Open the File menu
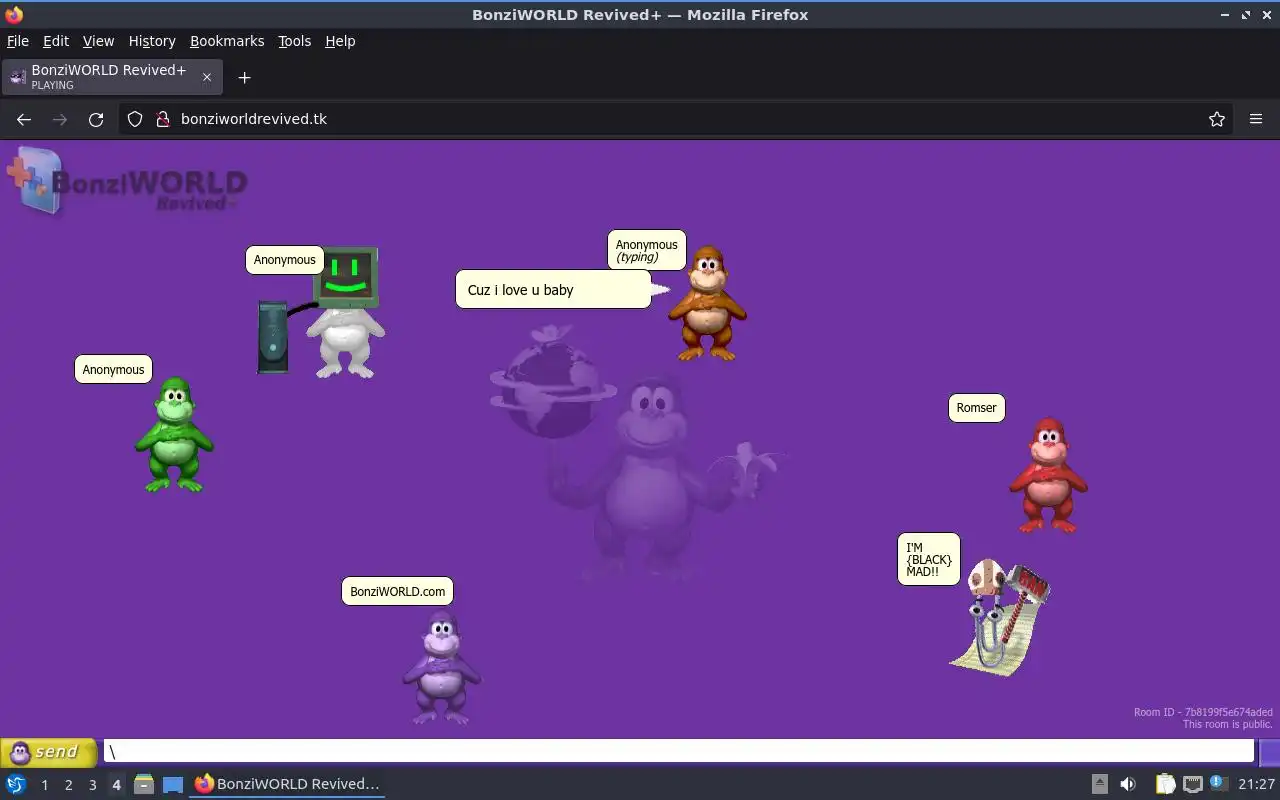1280x800 pixels. (18, 41)
